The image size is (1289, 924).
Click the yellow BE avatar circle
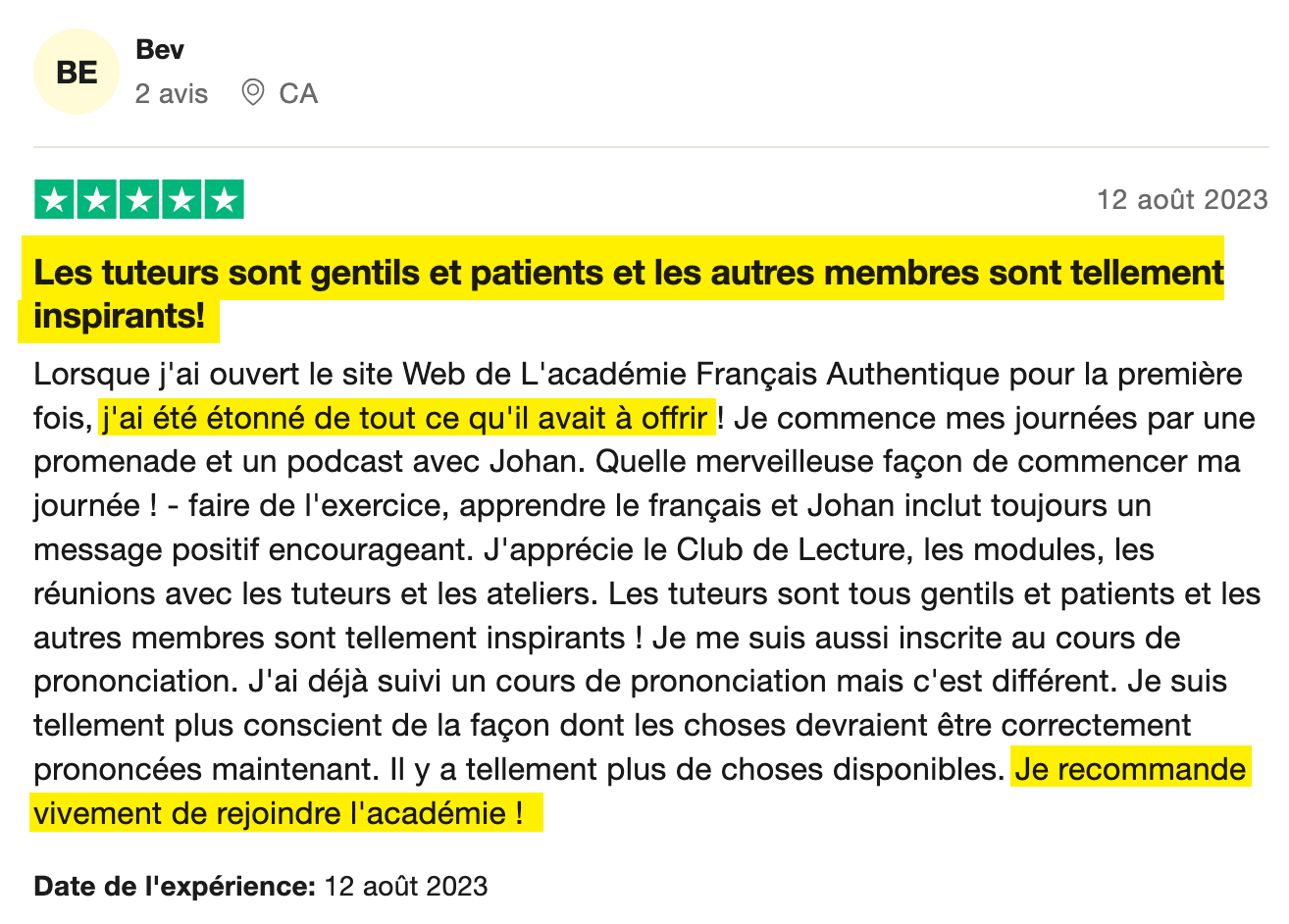point(77,73)
